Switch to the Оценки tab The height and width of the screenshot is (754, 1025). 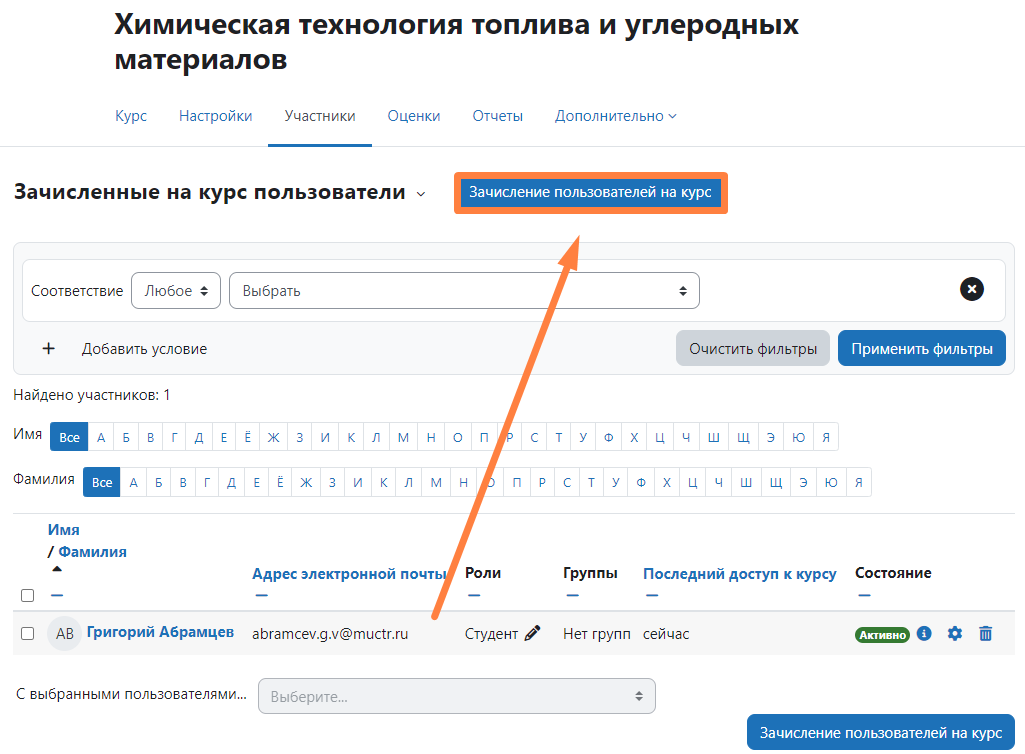(x=414, y=116)
